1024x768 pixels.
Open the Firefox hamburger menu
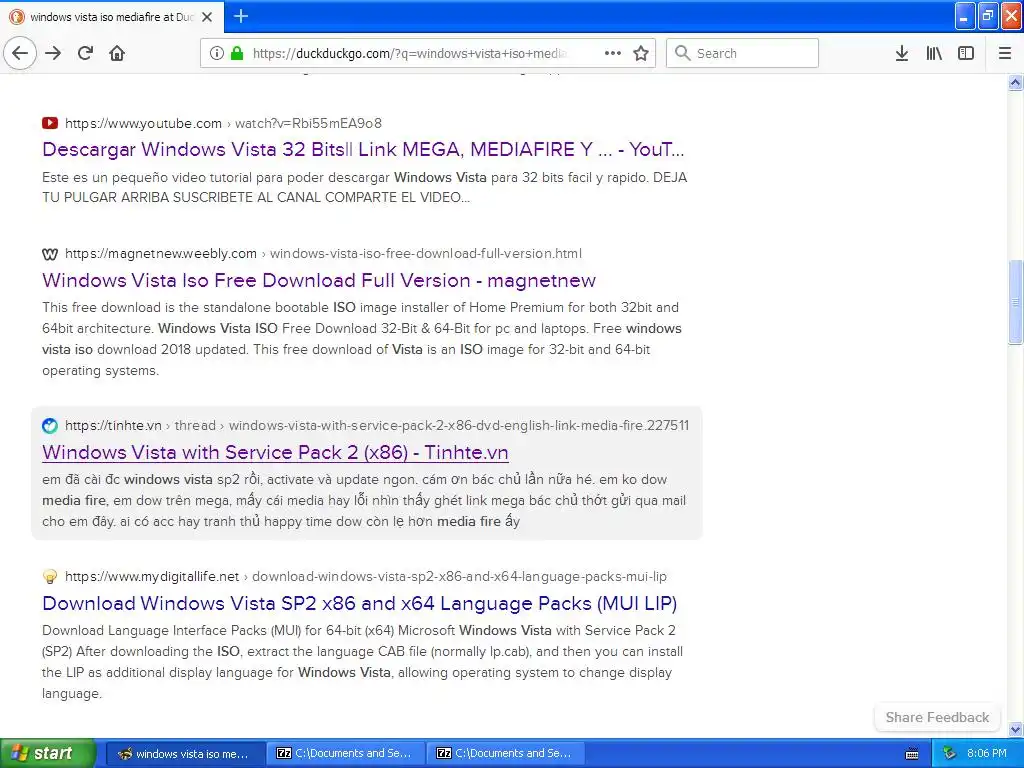coord(1005,53)
